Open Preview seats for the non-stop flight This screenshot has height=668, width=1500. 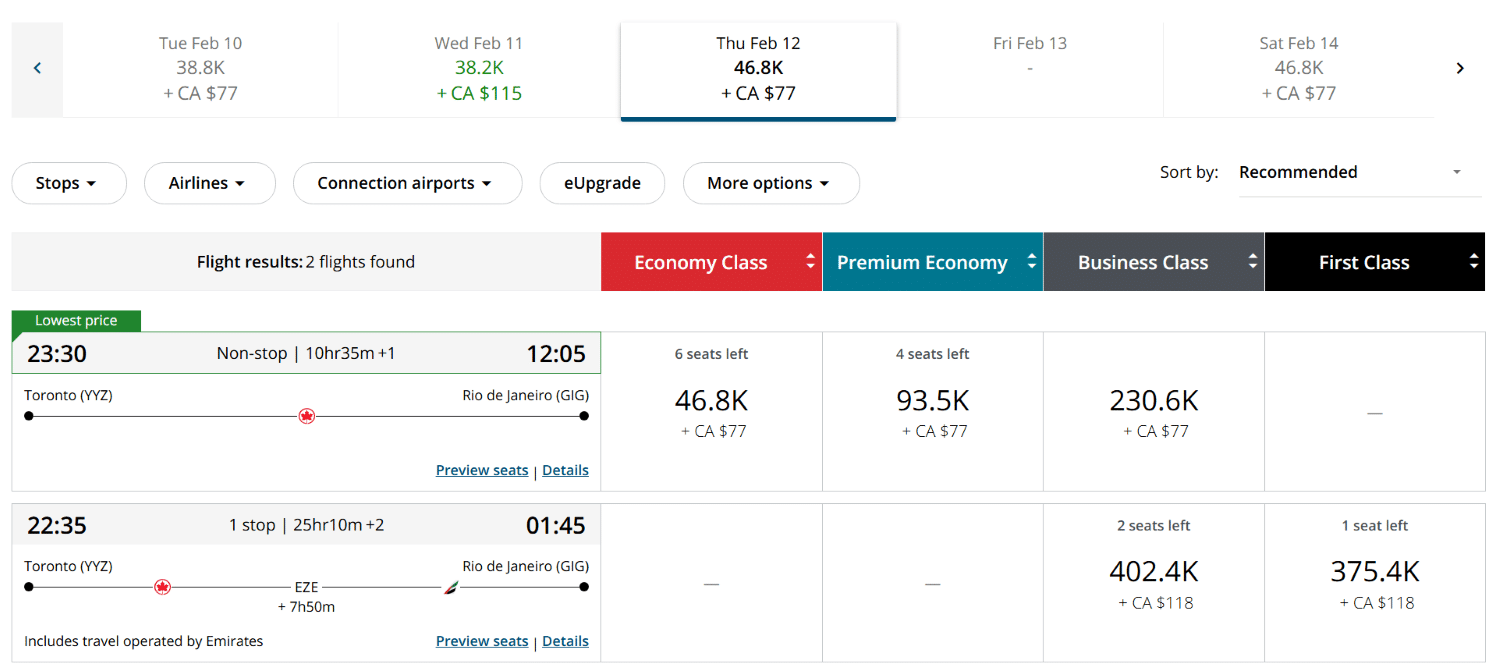pos(482,470)
